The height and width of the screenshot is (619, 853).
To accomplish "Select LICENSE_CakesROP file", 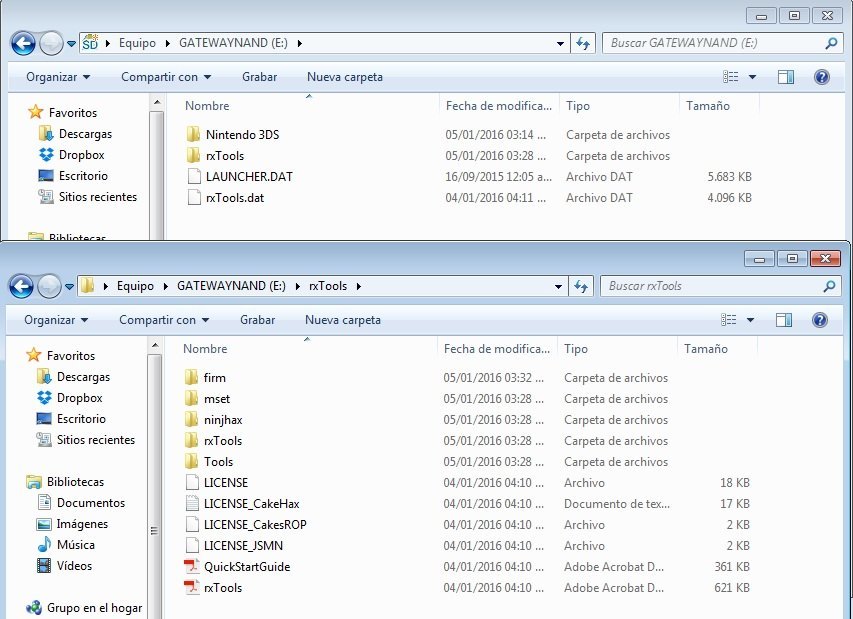I will click(x=246, y=525).
